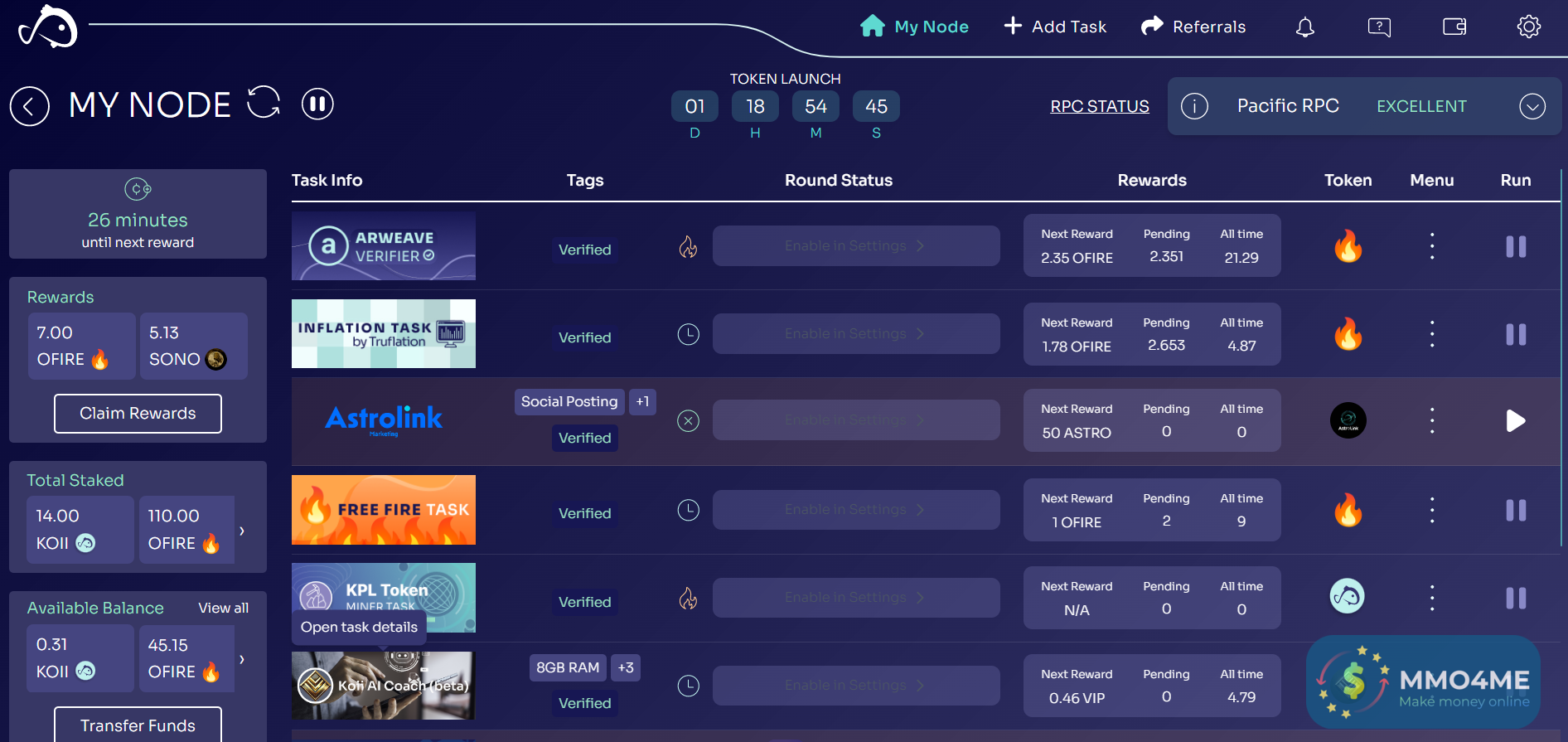The height and width of the screenshot is (742, 1568).
Task: Show Pacific RPC info icon
Action: point(1194,106)
